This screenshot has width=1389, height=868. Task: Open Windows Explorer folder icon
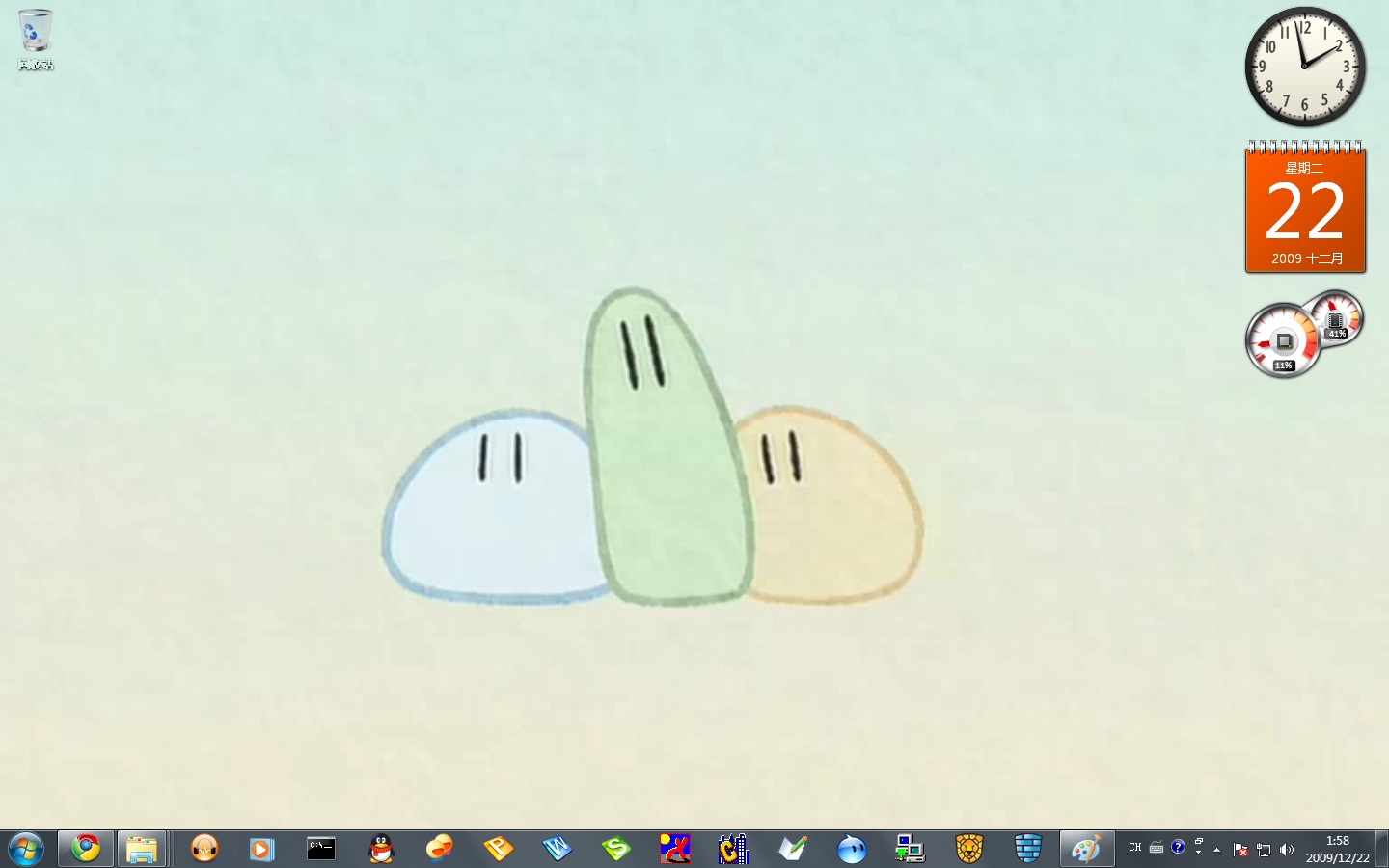point(142,849)
